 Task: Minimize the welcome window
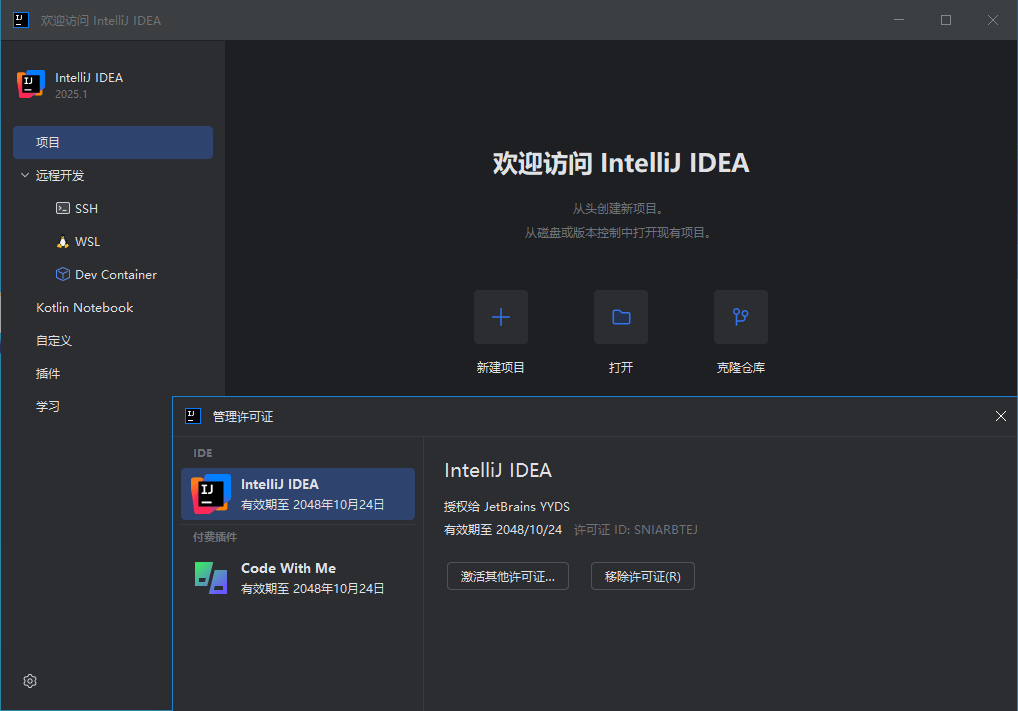point(899,20)
